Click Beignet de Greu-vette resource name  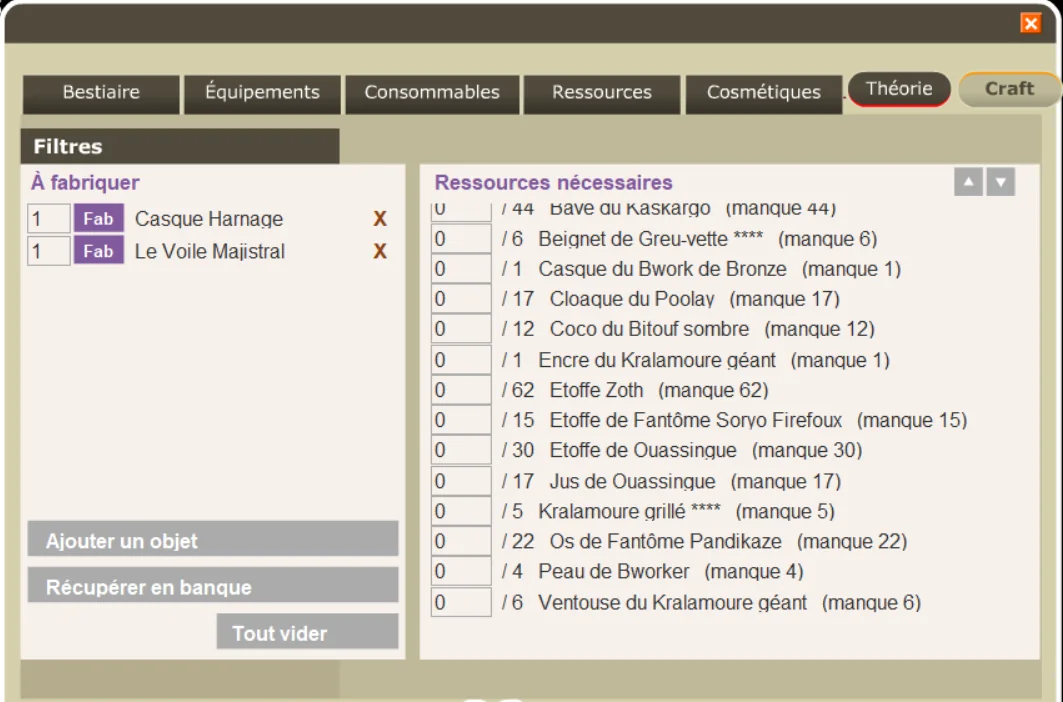point(650,239)
